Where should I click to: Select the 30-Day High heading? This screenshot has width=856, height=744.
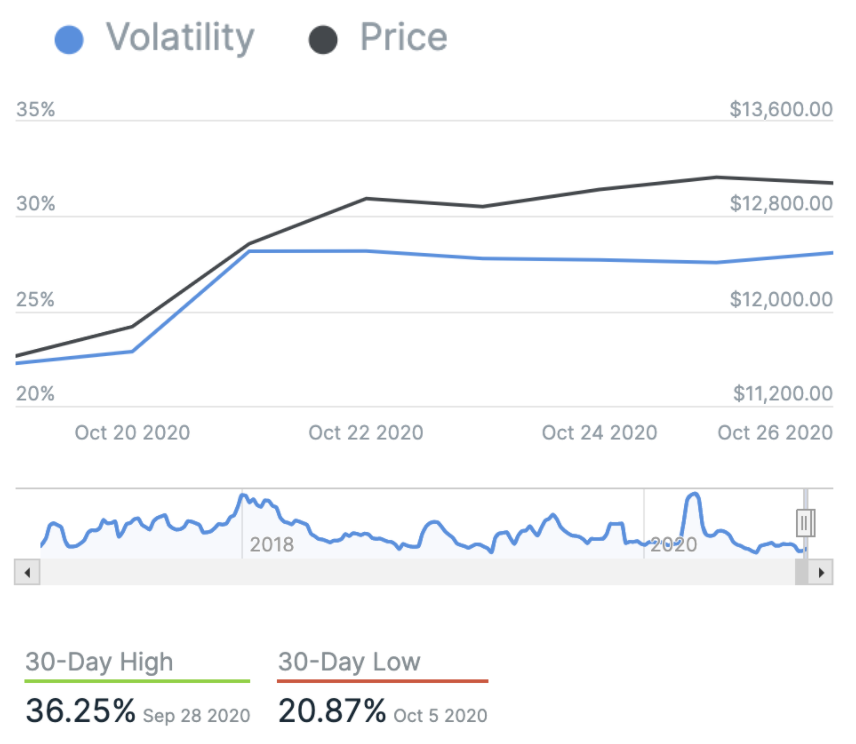pyautogui.click(x=99, y=662)
